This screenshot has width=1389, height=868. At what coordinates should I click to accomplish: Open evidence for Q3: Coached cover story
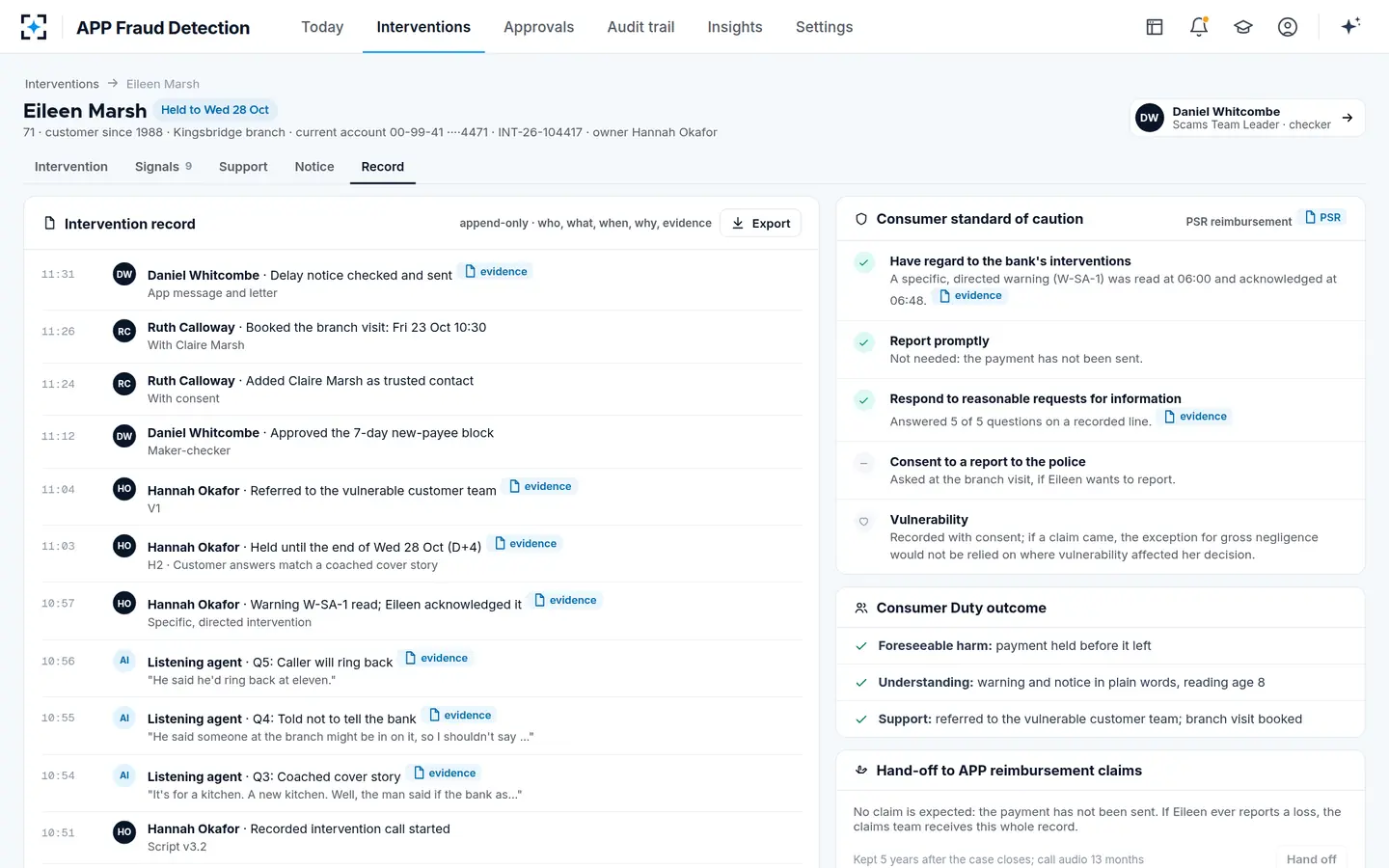tap(445, 773)
